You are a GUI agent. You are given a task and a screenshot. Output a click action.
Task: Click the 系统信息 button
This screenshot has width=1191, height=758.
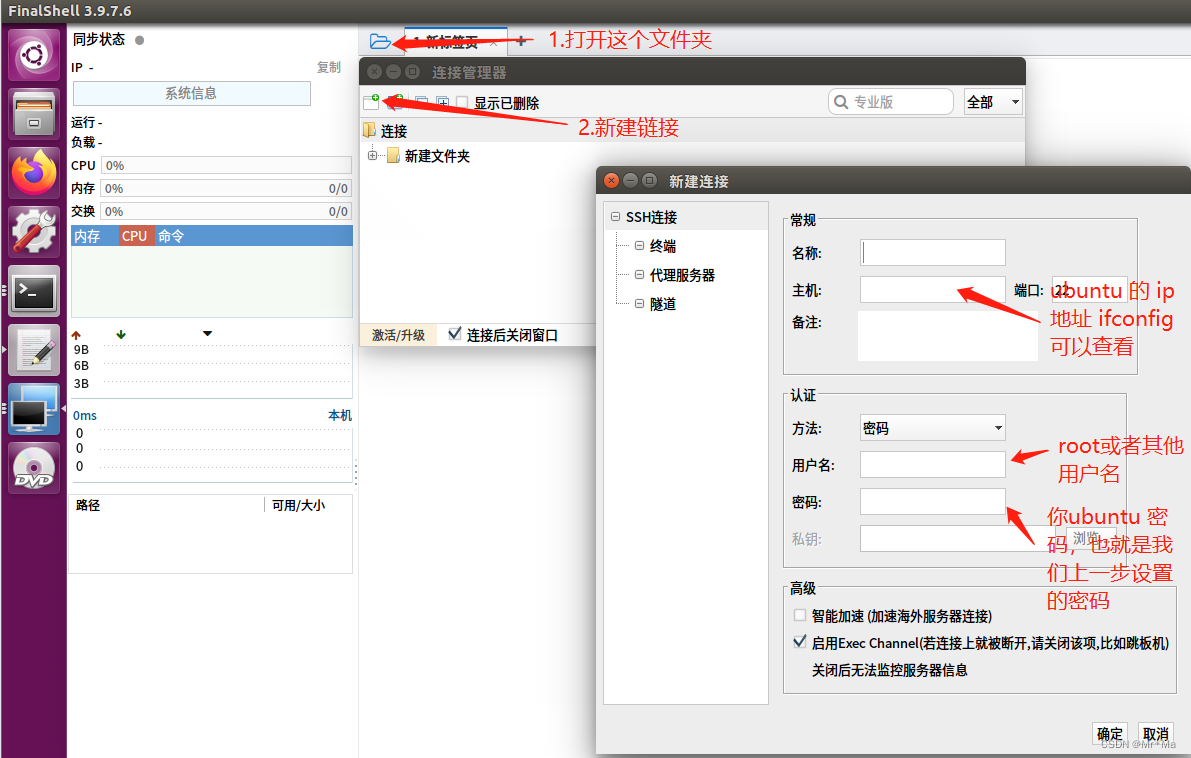191,93
